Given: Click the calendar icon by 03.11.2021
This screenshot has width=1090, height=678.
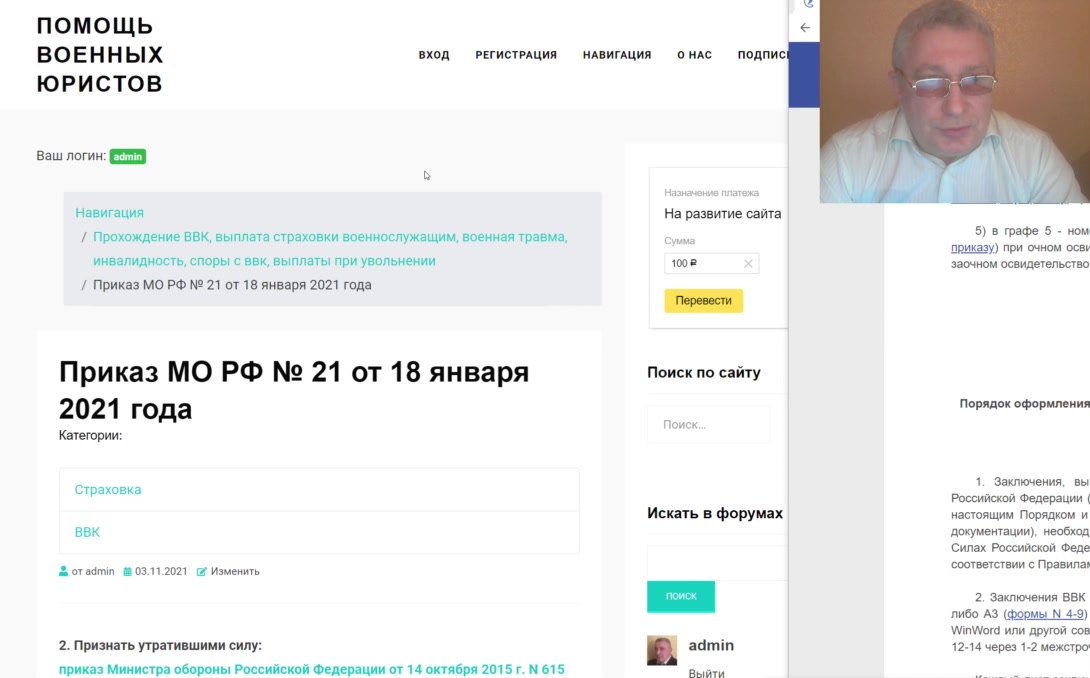Looking at the screenshot, I should tap(127, 572).
